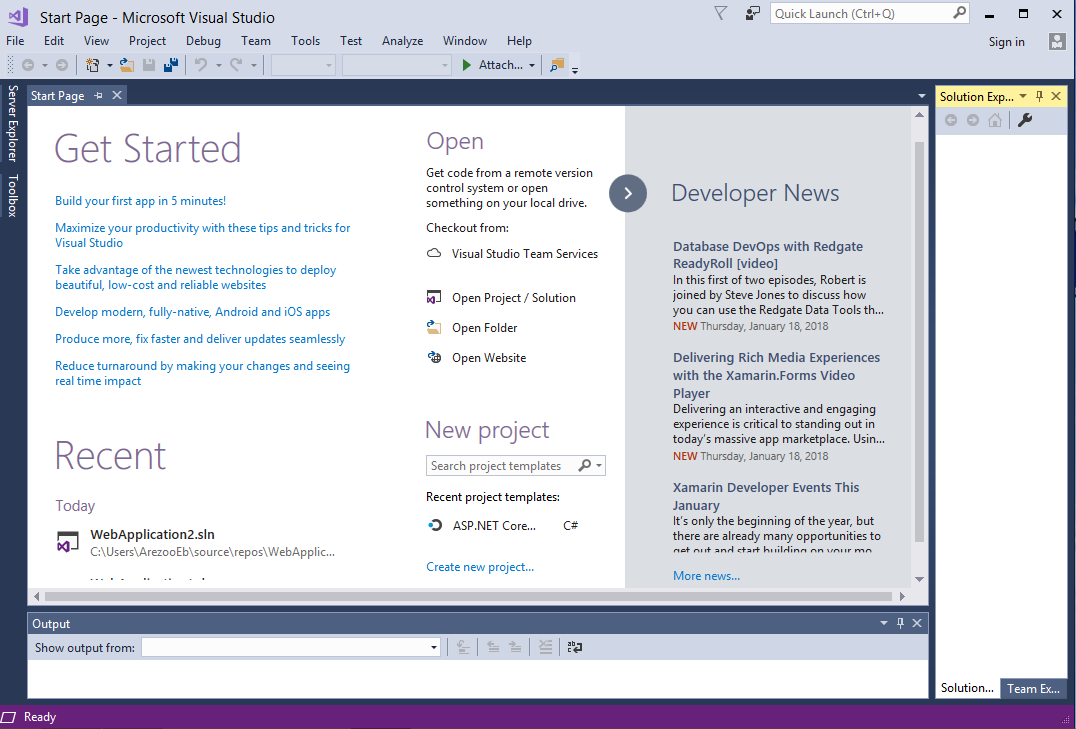Click the Undo icon in toolbar

coord(201,64)
